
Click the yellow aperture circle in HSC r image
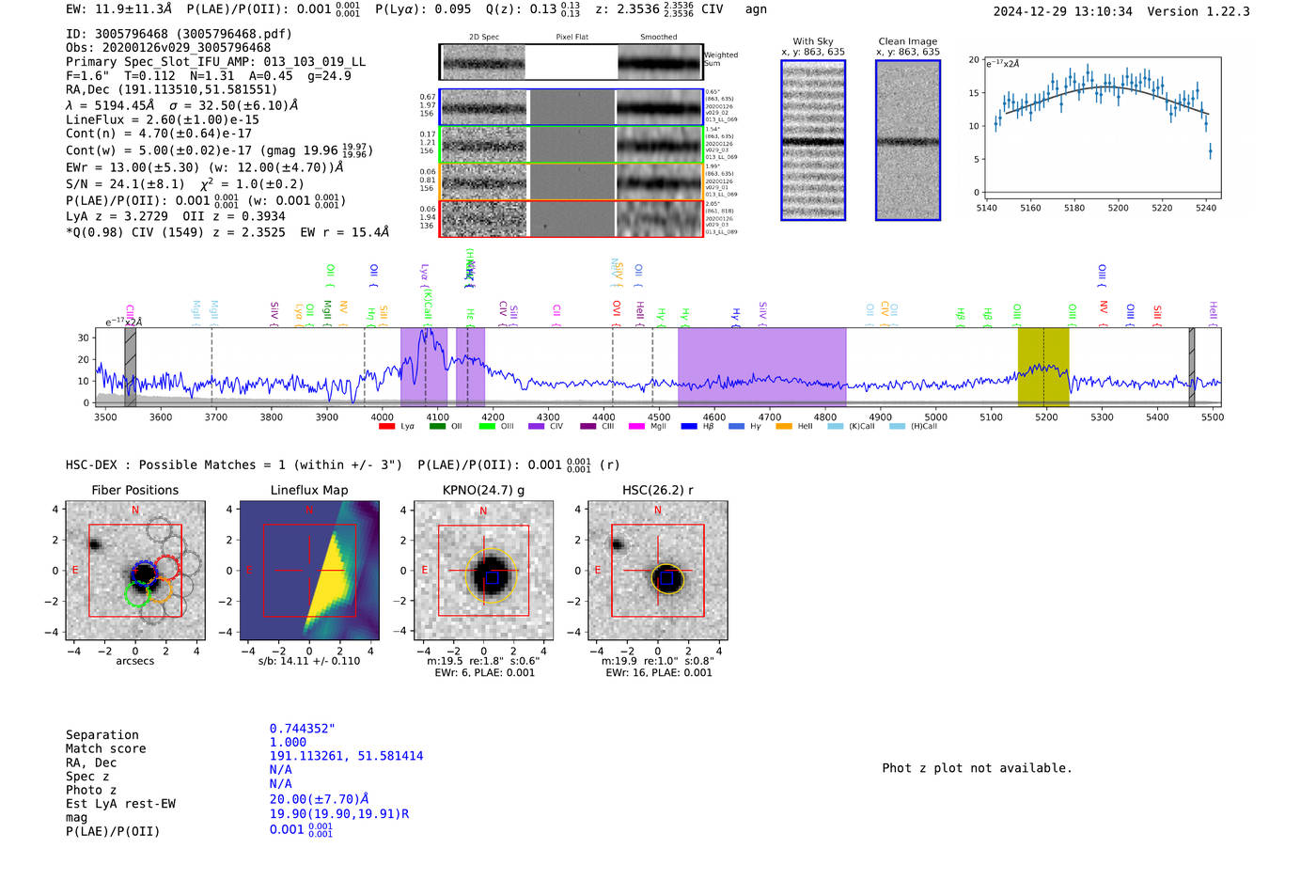666,578
